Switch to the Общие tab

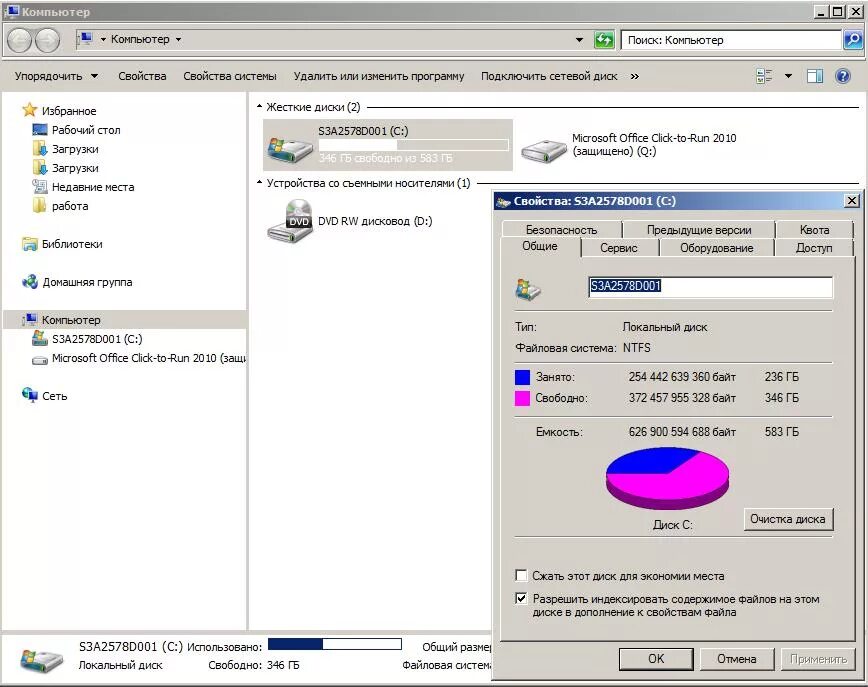[x=540, y=246]
